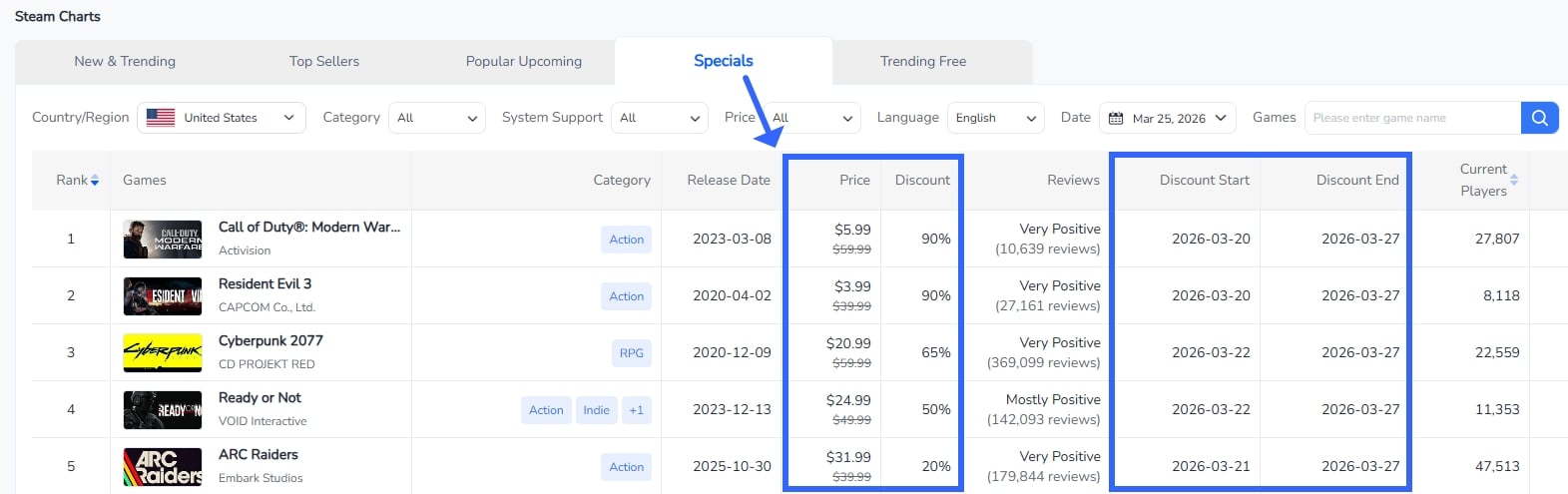Expand the System Support dropdown
The width and height of the screenshot is (1568, 494).
tap(659, 118)
